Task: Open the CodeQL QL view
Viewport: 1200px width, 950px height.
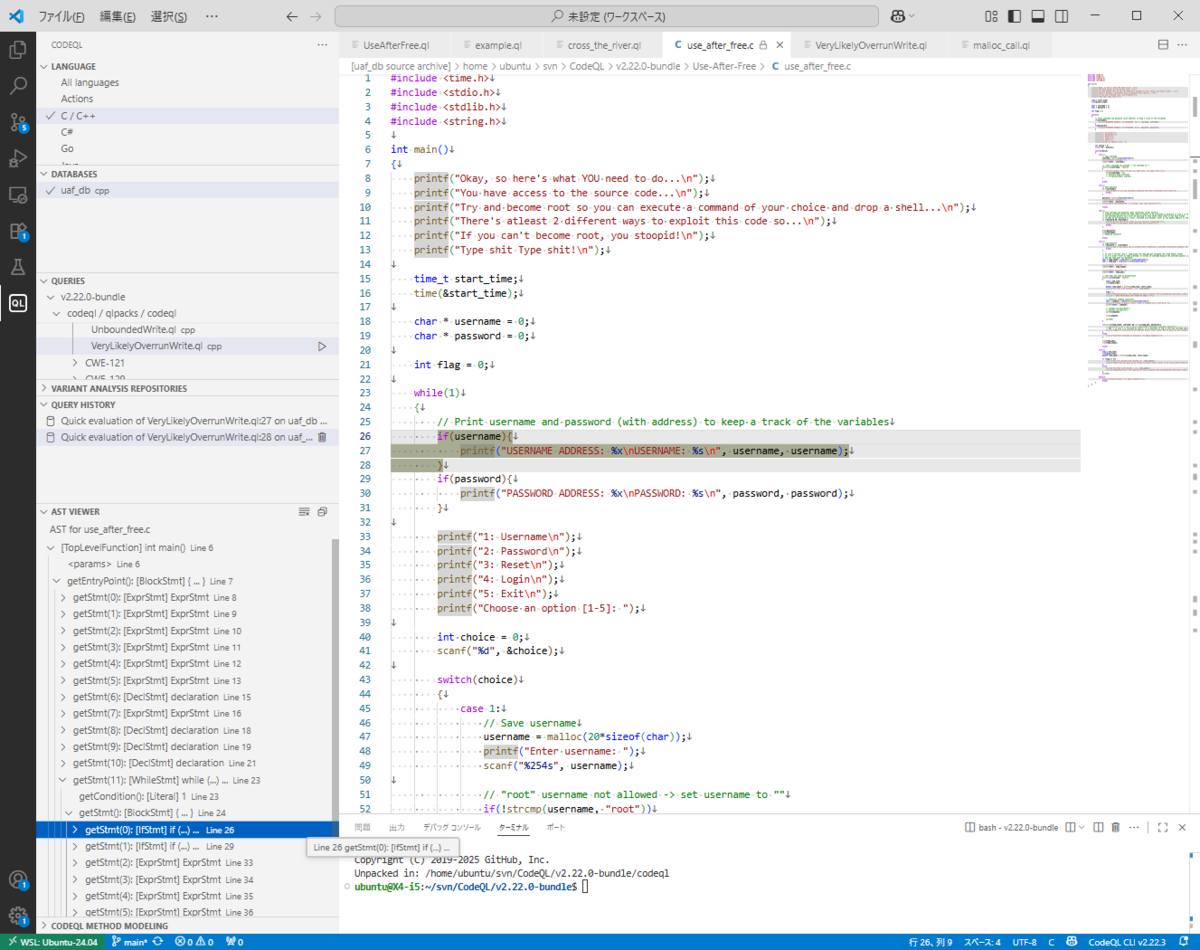Action: pyautogui.click(x=18, y=302)
